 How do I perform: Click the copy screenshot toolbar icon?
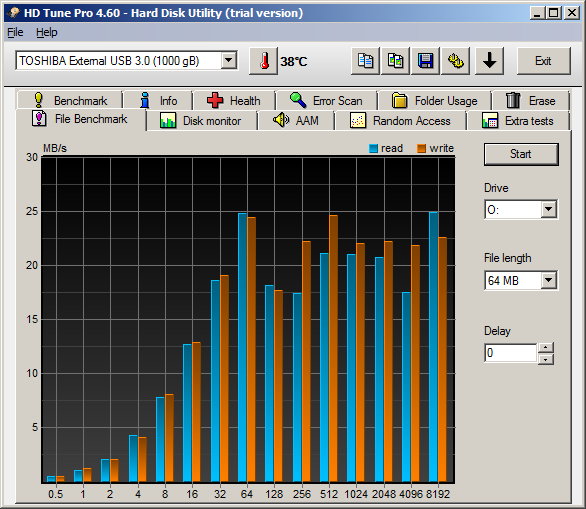pyautogui.click(x=395, y=61)
